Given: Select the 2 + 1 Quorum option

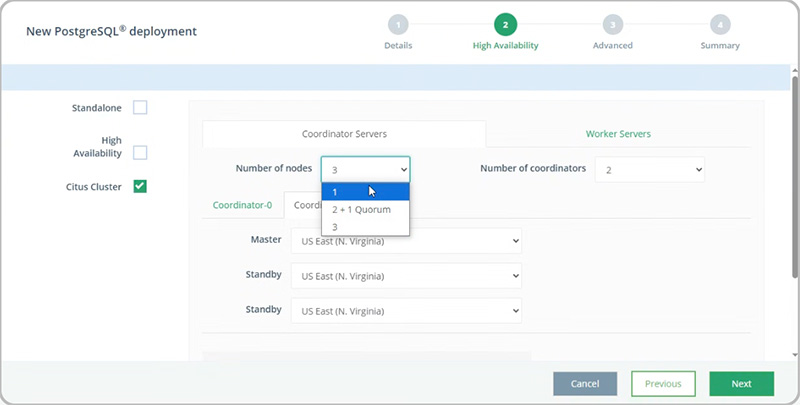Looking at the screenshot, I should point(365,209).
